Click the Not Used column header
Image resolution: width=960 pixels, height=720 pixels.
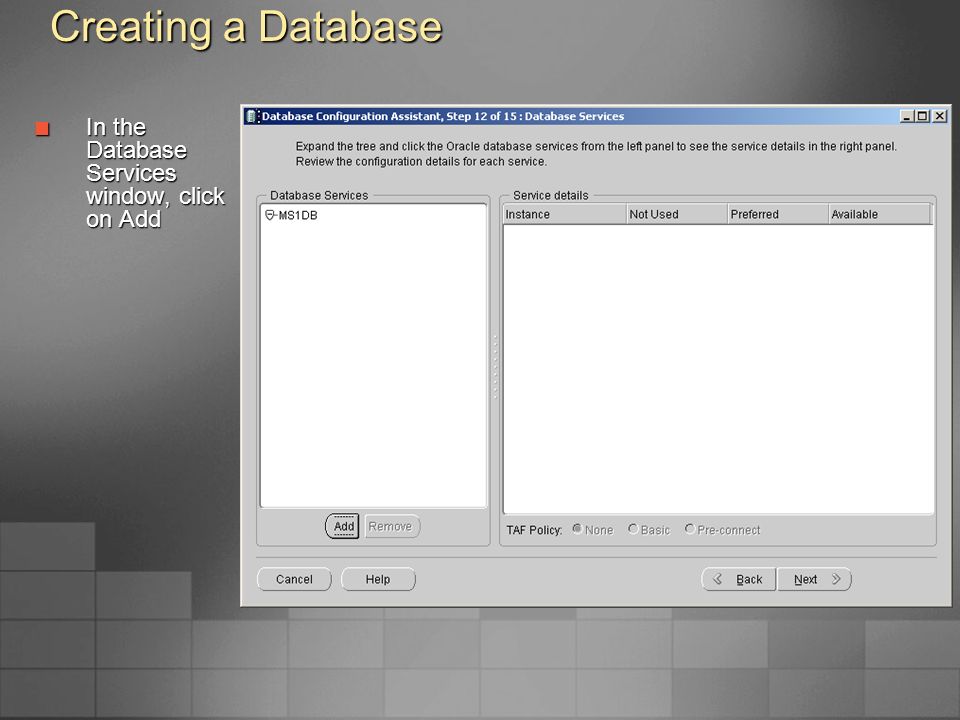tap(677, 214)
